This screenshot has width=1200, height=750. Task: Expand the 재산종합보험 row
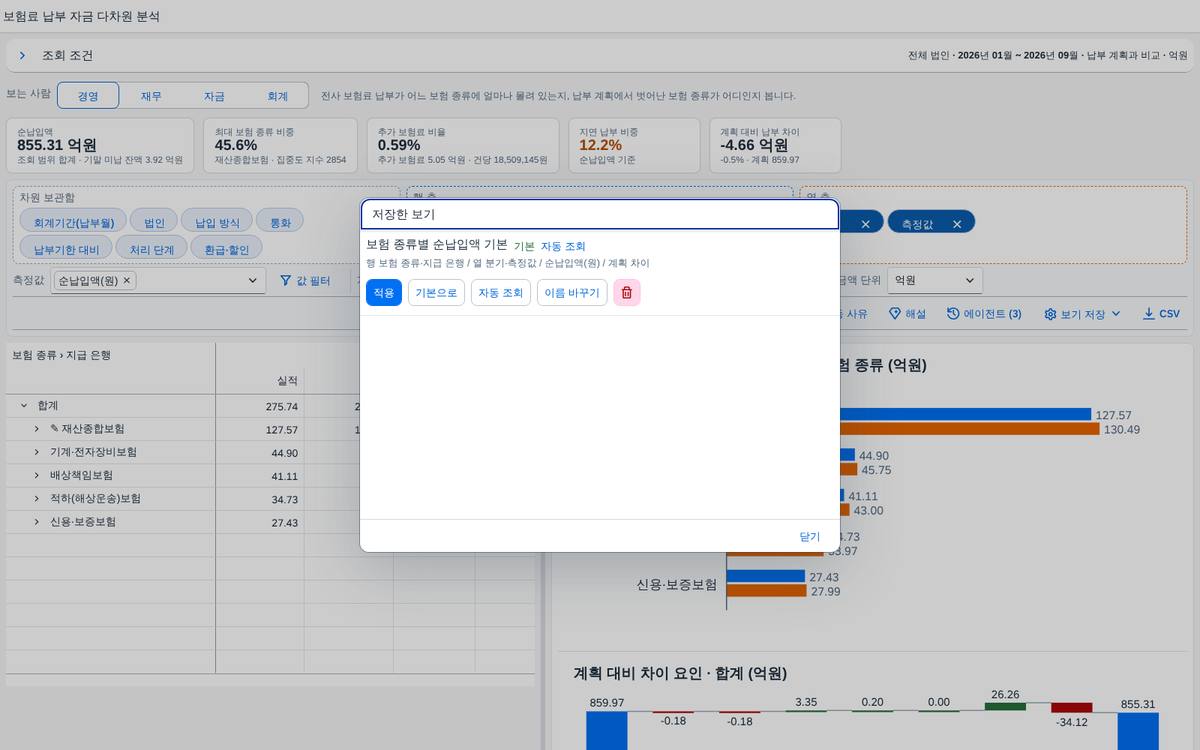point(36,429)
